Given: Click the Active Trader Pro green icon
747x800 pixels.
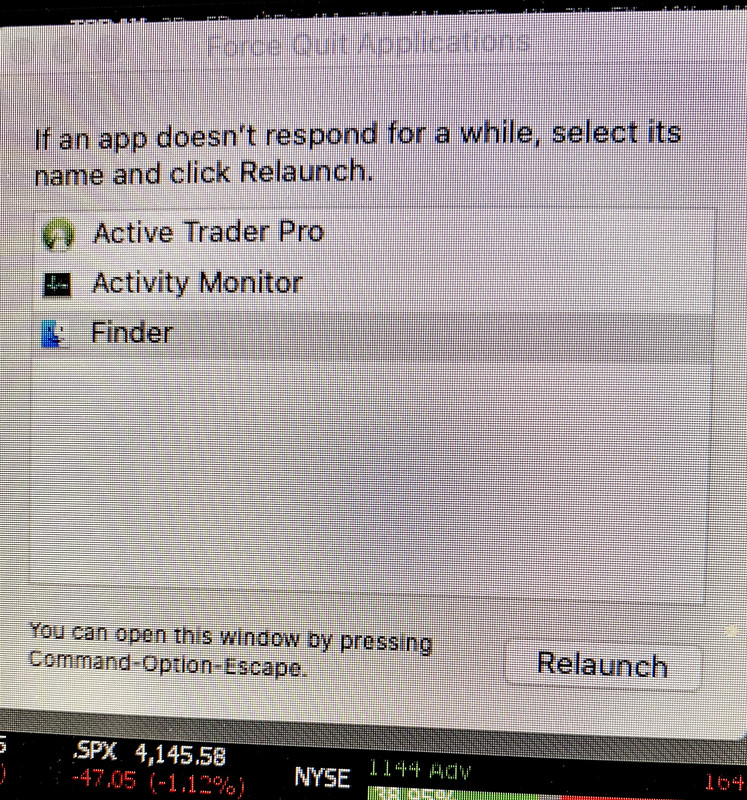Looking at the screenshot, I should pos(58,235).
